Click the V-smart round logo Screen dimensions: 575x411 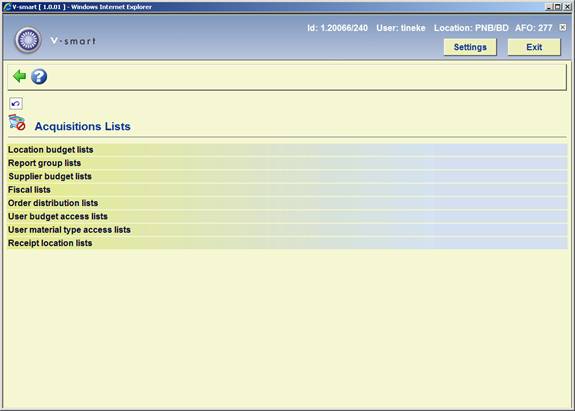(28, 40)
